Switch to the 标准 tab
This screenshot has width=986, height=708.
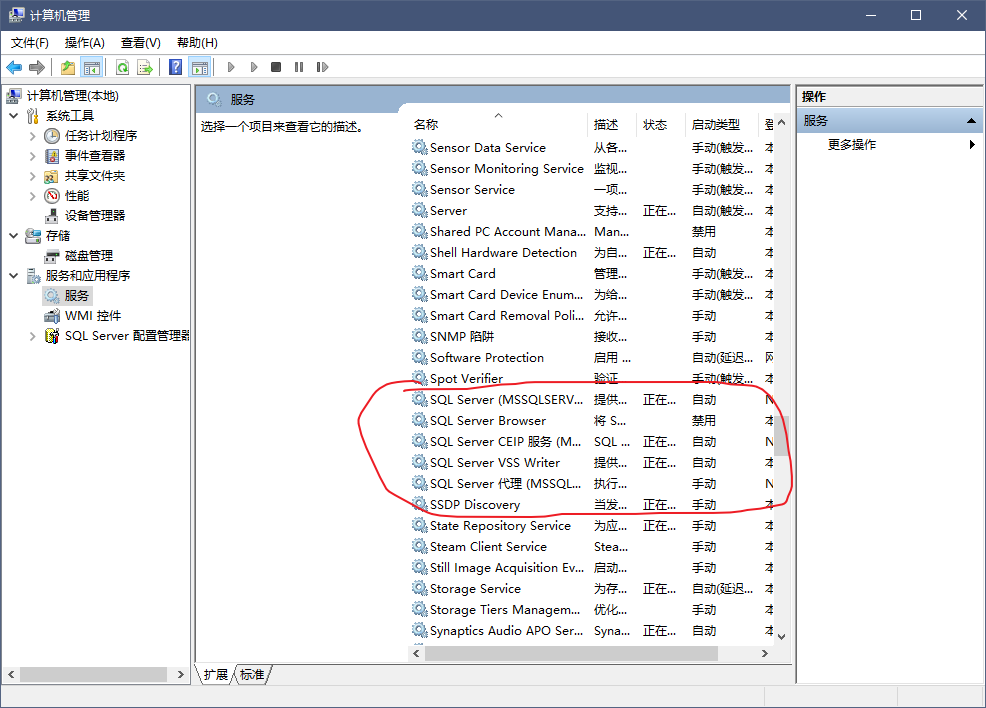click(x=252, y=675)
